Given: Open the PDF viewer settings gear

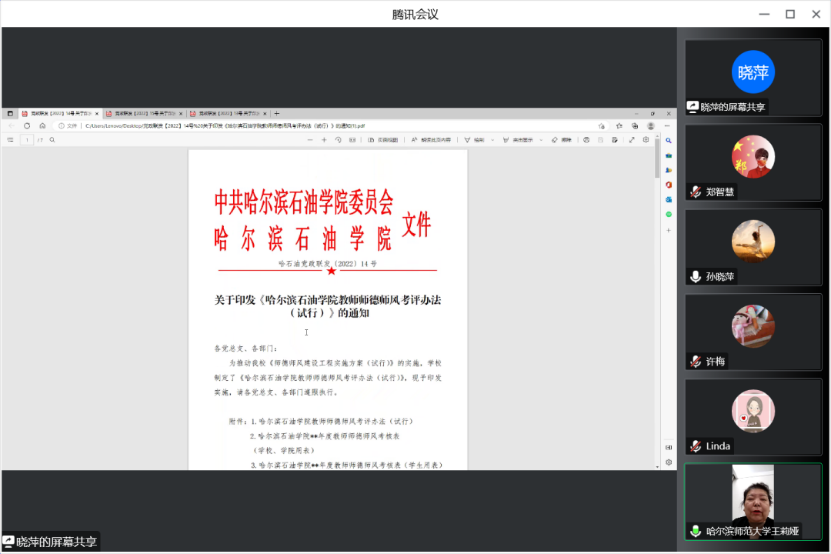Looking at the screenshot, I should 646,140.
